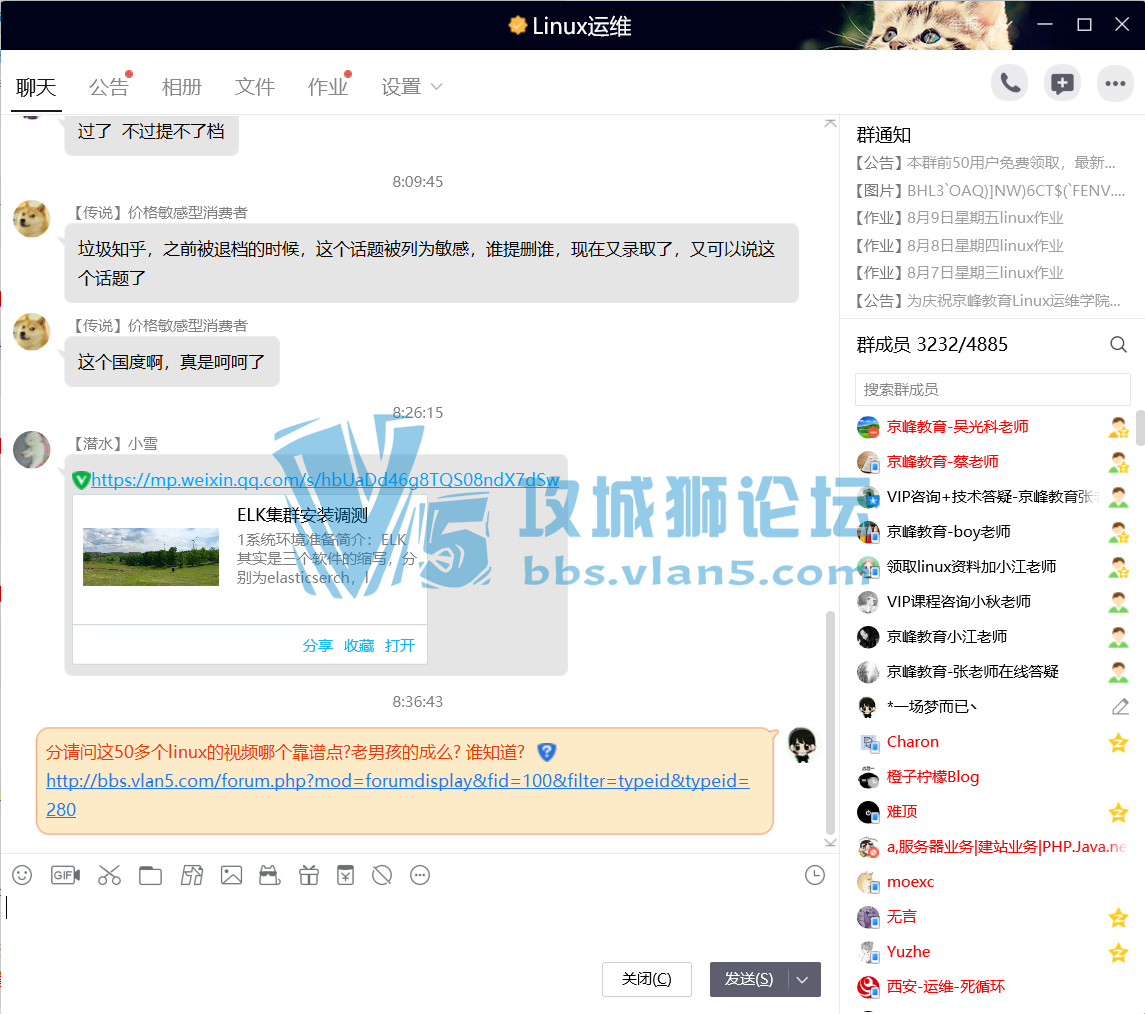
Task: Open the 作业 tab
Action: coord(328,87)
